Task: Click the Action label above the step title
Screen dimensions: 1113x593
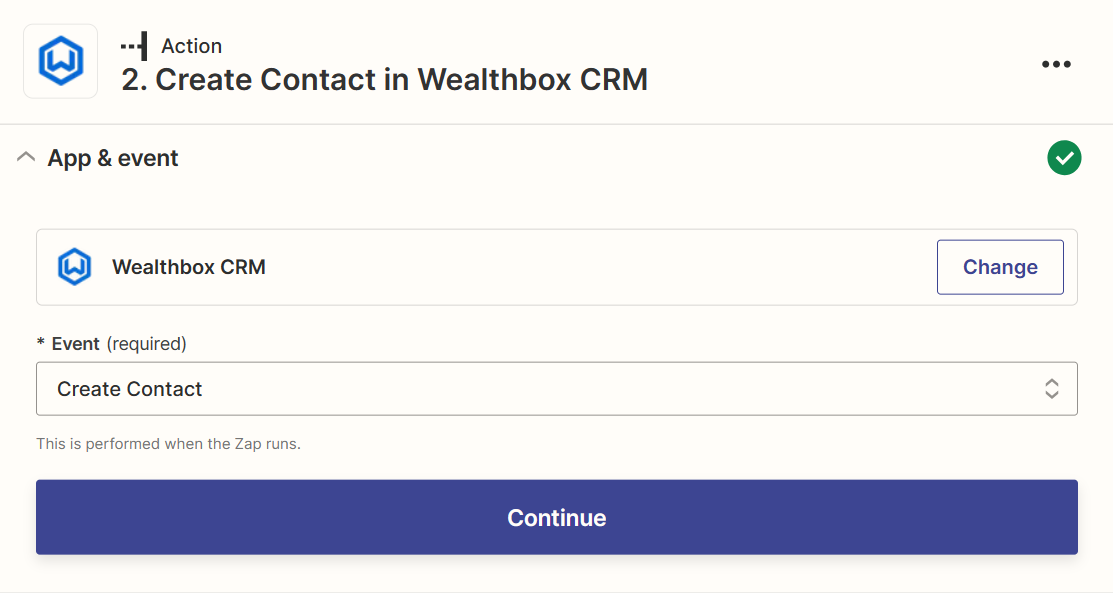Action: coord(191,45)
